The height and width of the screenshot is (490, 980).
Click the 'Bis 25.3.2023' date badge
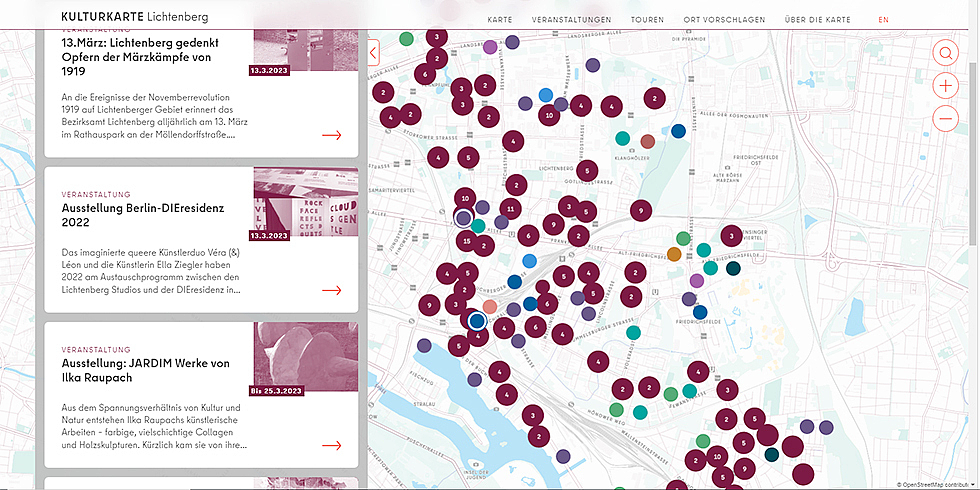click(276, 391)
